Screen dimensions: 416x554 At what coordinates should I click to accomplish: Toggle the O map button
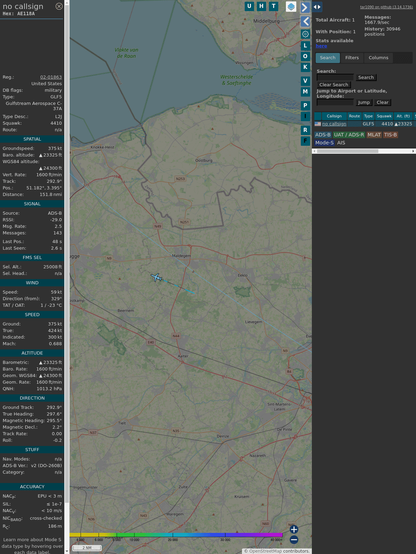click(x=305, y=56)
